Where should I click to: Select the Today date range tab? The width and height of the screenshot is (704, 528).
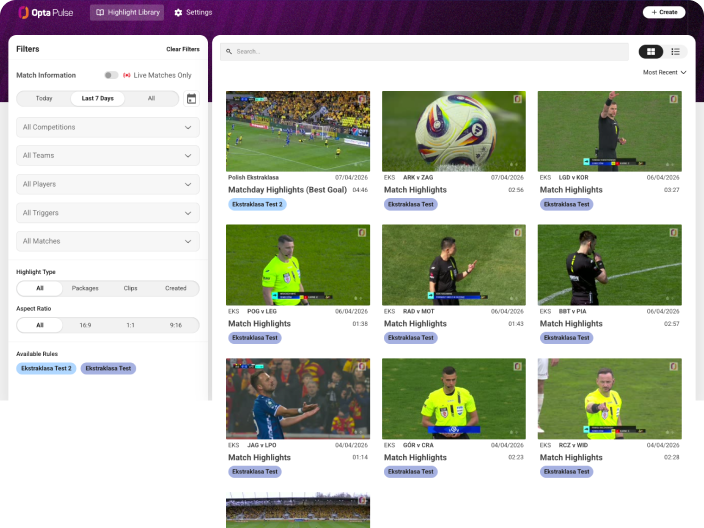[44, 98]
